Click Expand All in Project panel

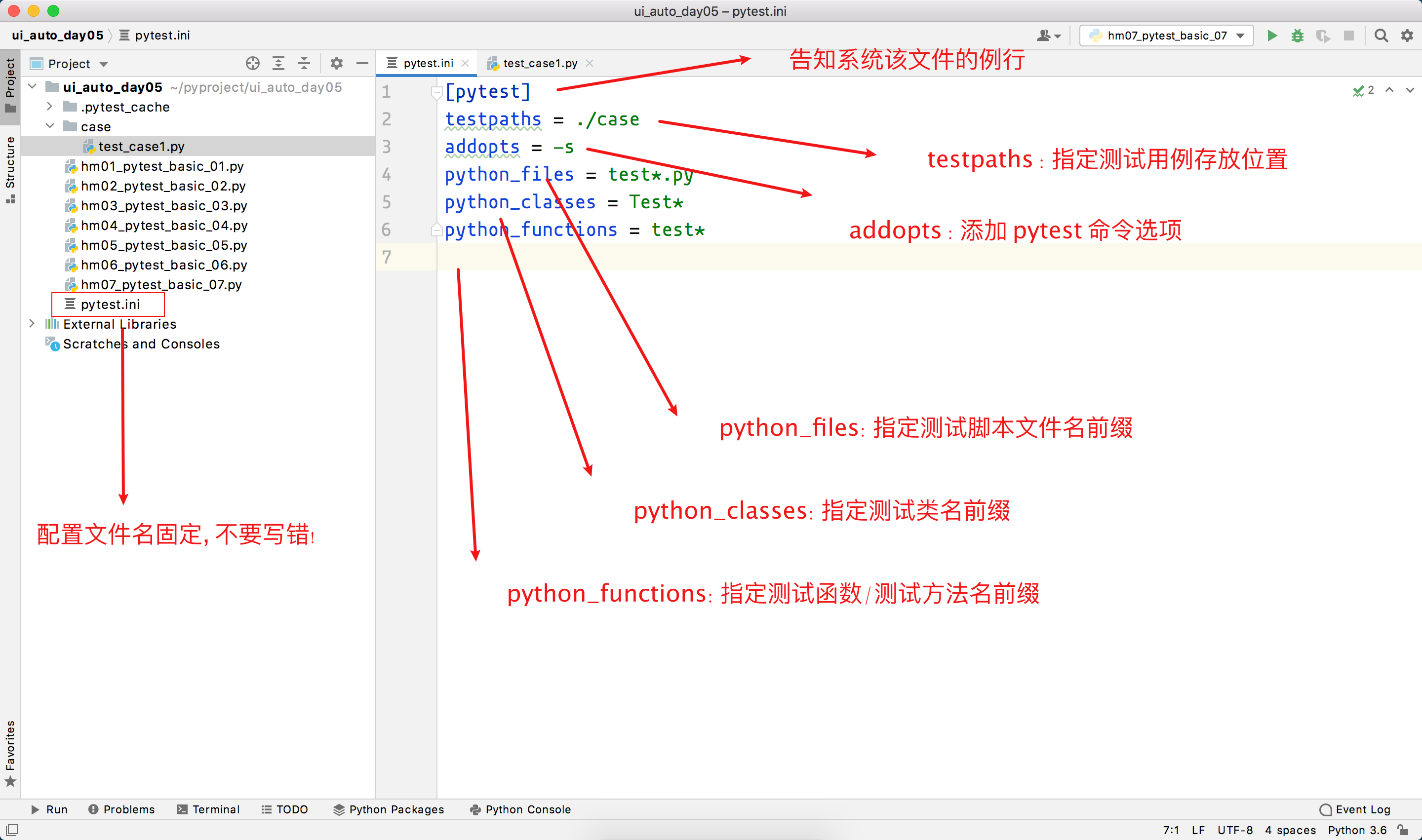[278, 63]
